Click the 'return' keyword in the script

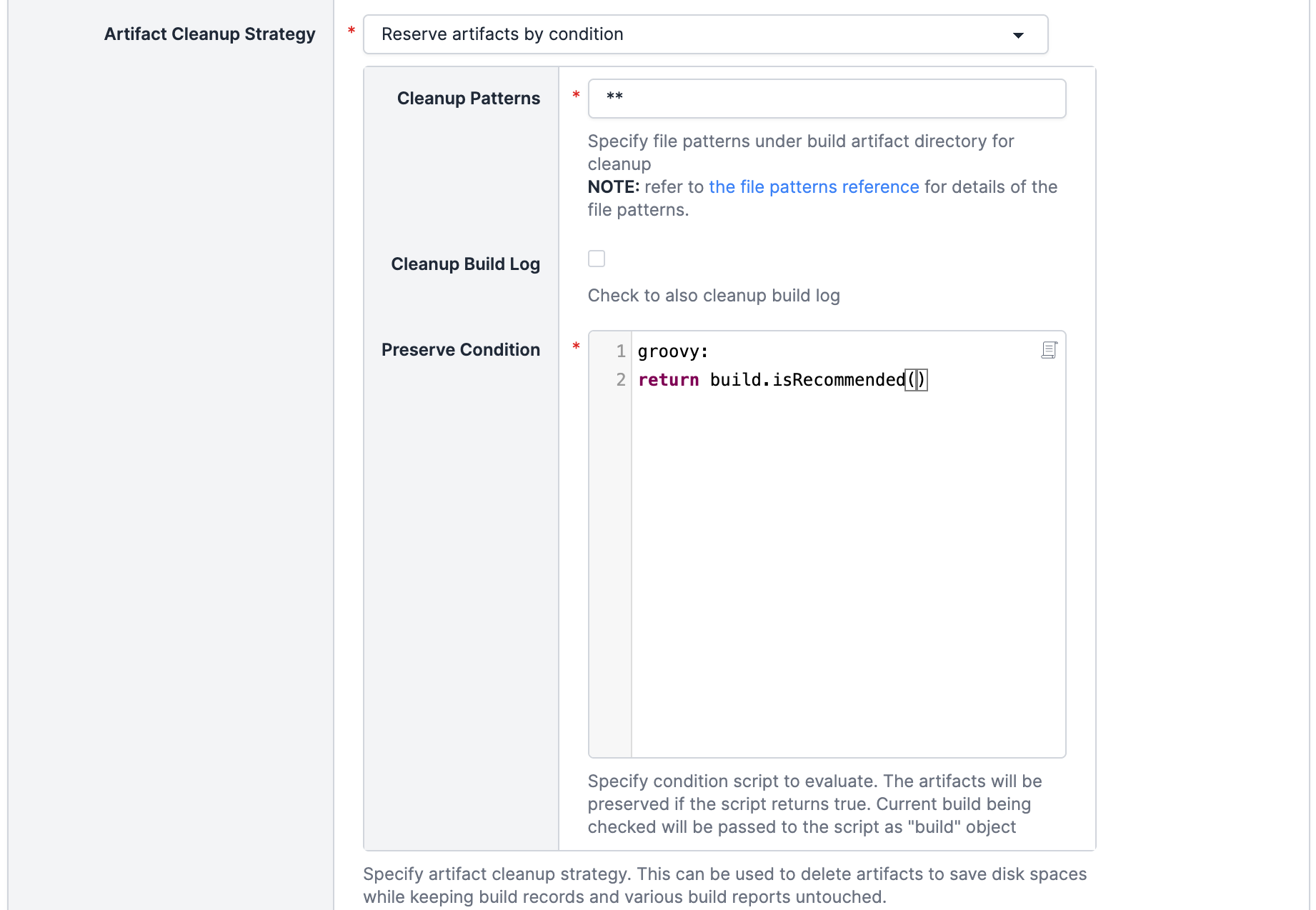(668, 380)
